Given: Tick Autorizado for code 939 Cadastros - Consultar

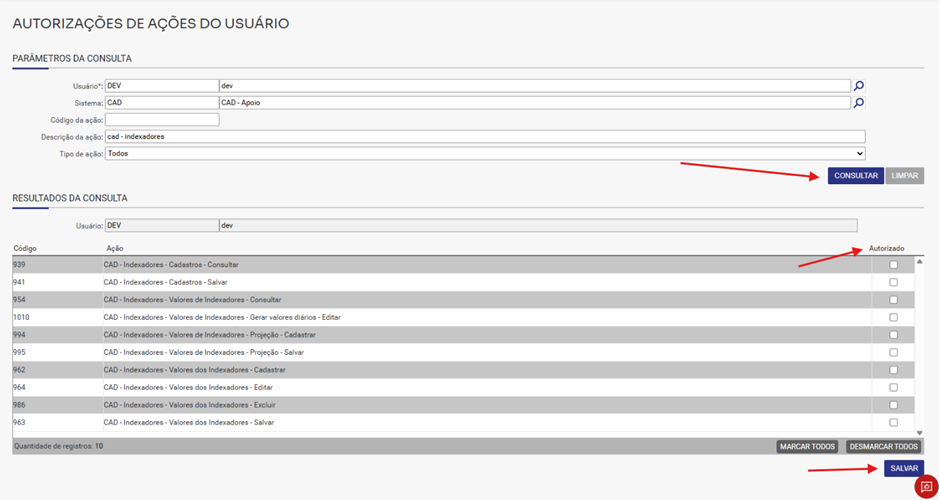Looking at the screenshot, I should tap(893, 265).
